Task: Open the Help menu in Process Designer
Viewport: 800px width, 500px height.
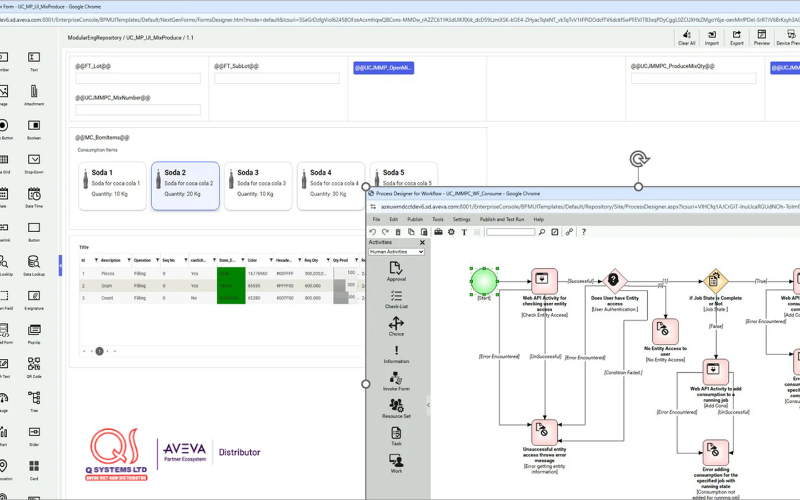Action: 538,219
